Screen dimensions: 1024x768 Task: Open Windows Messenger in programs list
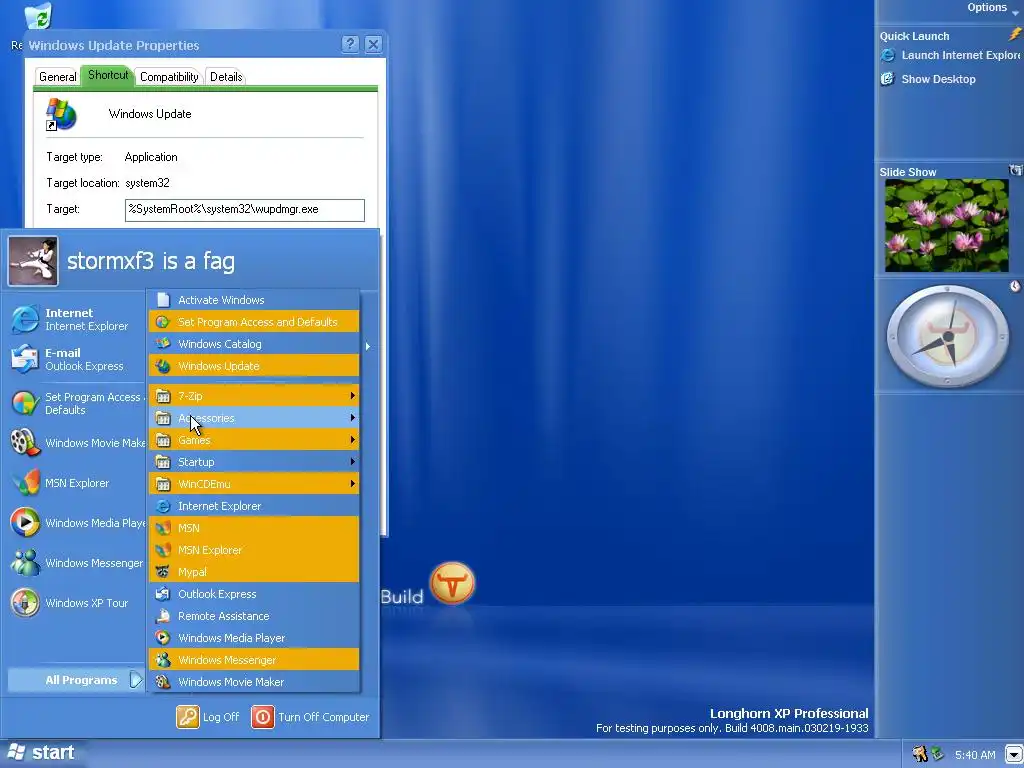point(254,660)
